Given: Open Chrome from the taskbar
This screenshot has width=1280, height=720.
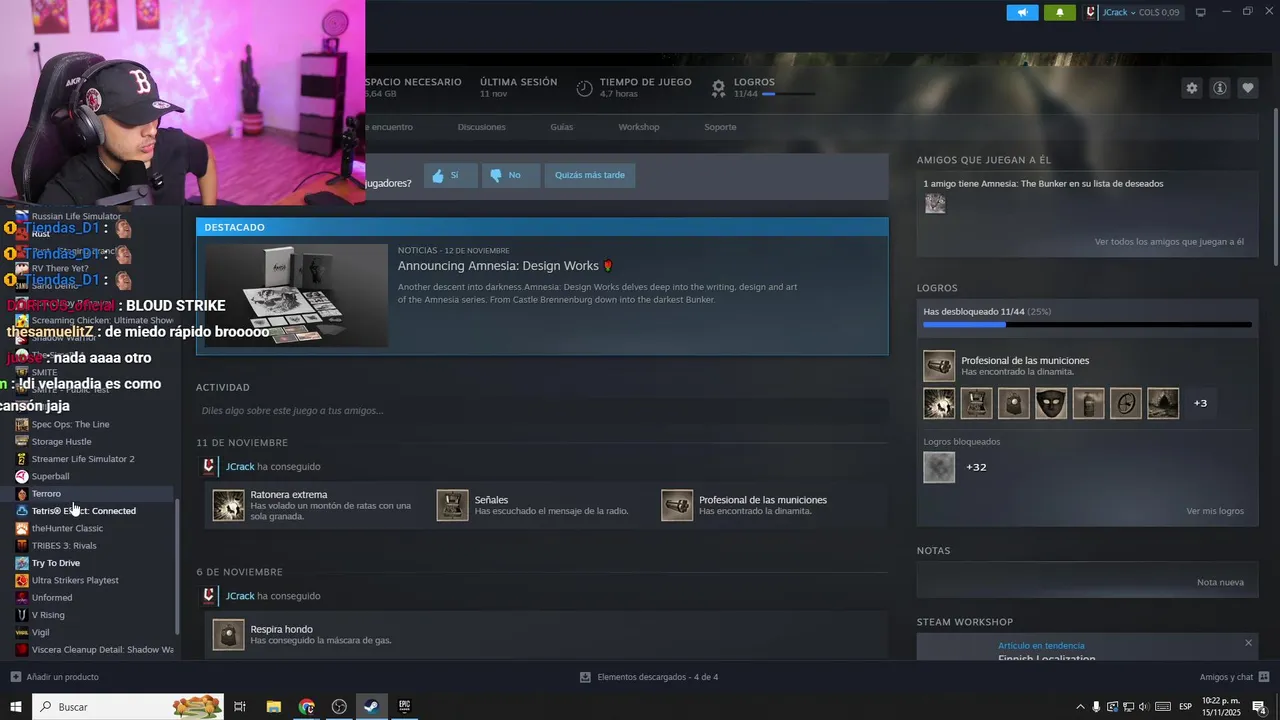Looking at the screenshot, I should coord(306,707).
